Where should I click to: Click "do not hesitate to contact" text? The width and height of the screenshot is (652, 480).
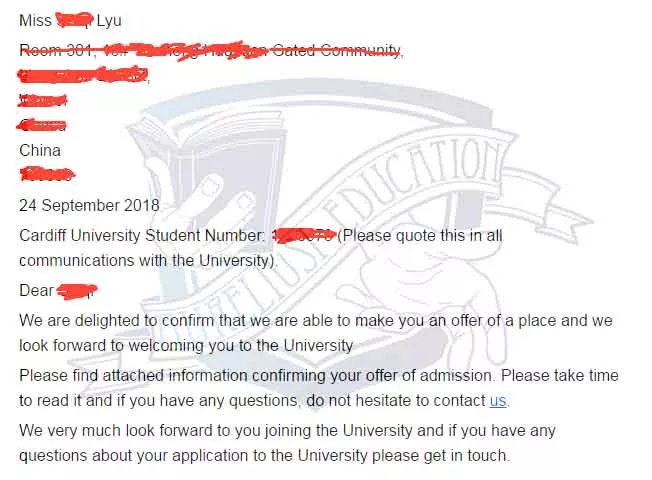coord(396,401)
